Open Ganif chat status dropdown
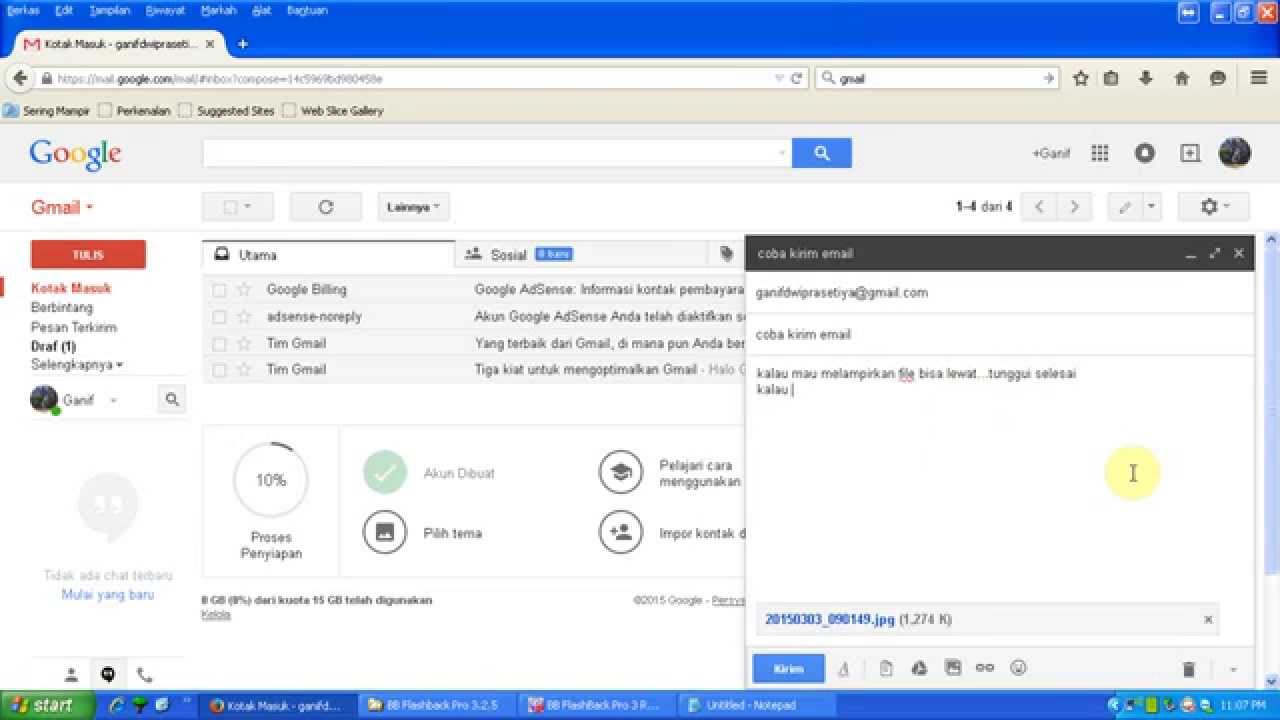The width and height of the screenshot is (1280, 720). pyautogui.click(x=113, y=400)
